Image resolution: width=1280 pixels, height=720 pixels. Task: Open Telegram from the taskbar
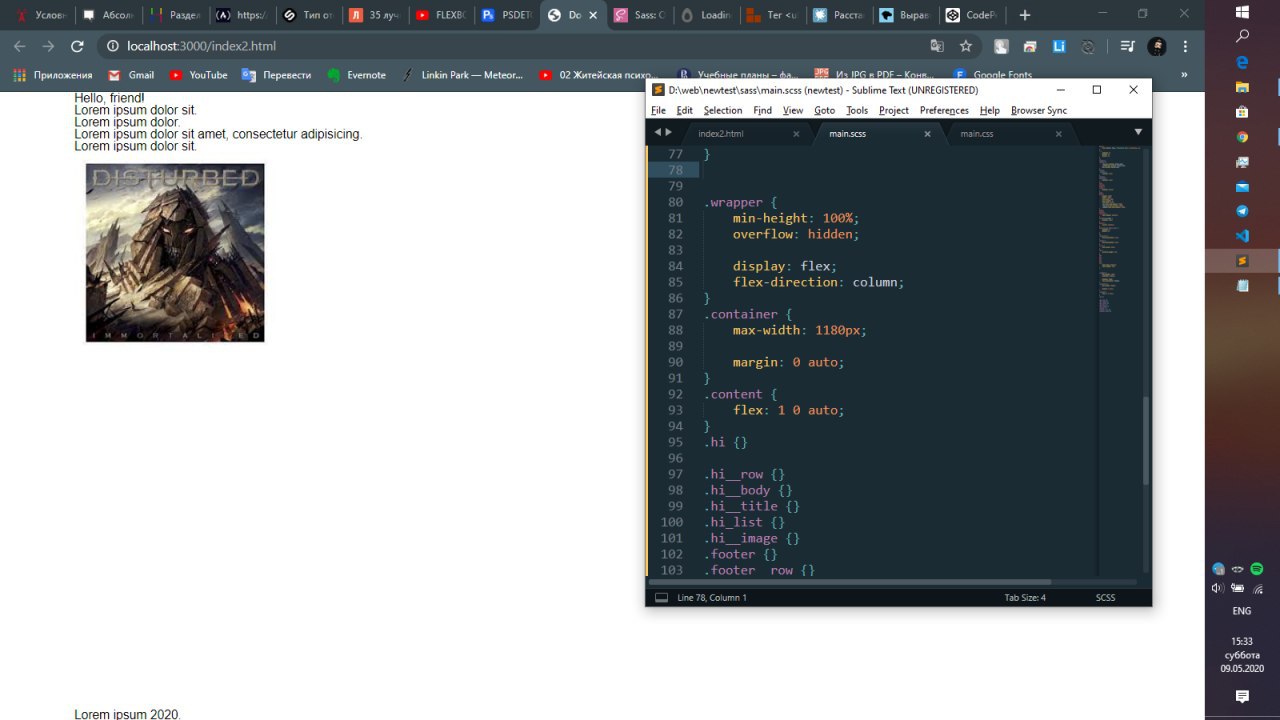(1242, 211)
